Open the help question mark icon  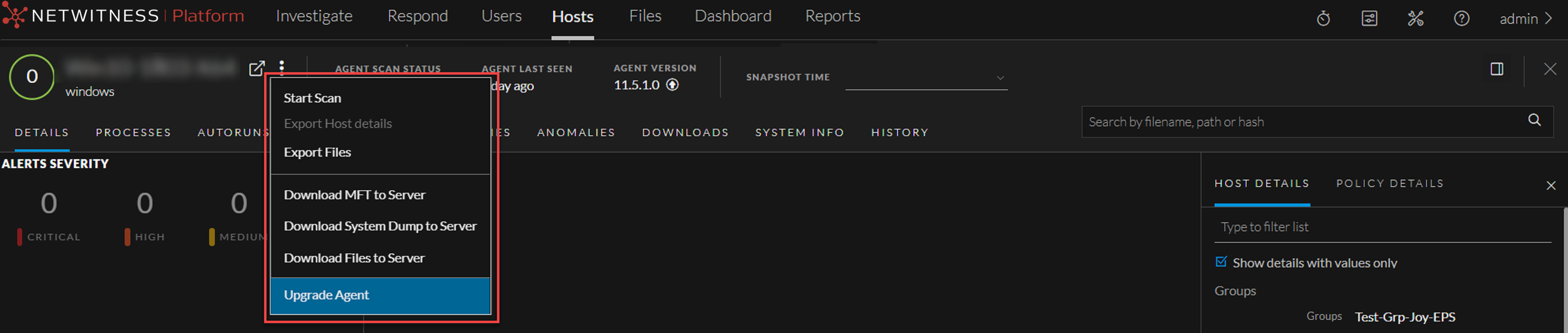pyautogui.click(x=1461, y=19)
